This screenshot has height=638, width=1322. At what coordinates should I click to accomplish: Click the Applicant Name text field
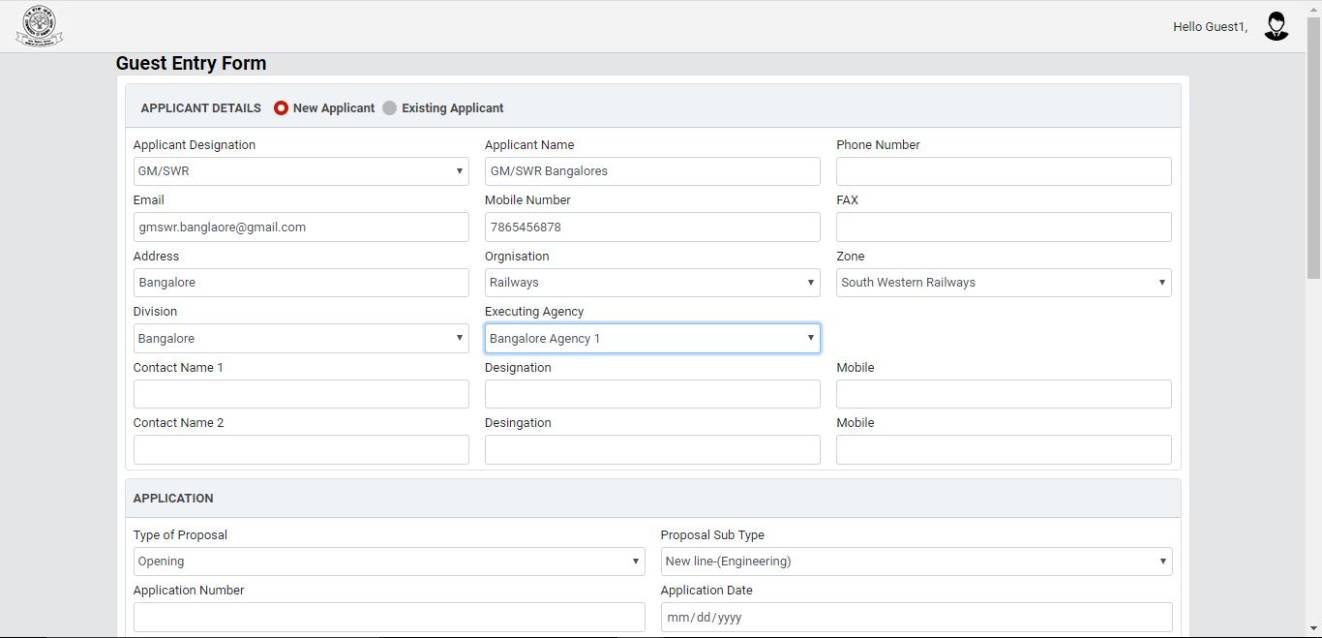coord(652,171)
